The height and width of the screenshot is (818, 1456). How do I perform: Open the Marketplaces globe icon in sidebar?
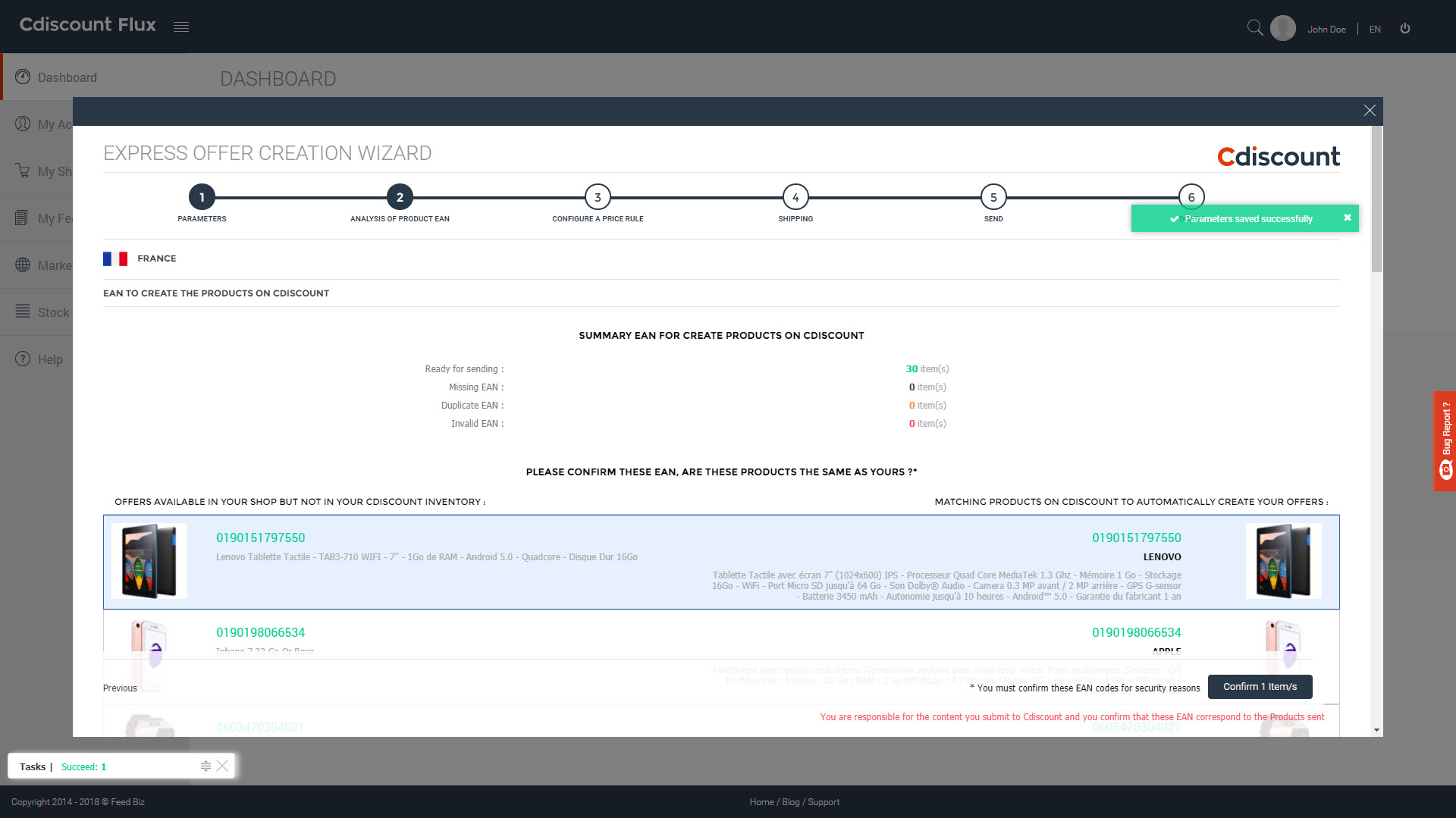coord(23,265)
